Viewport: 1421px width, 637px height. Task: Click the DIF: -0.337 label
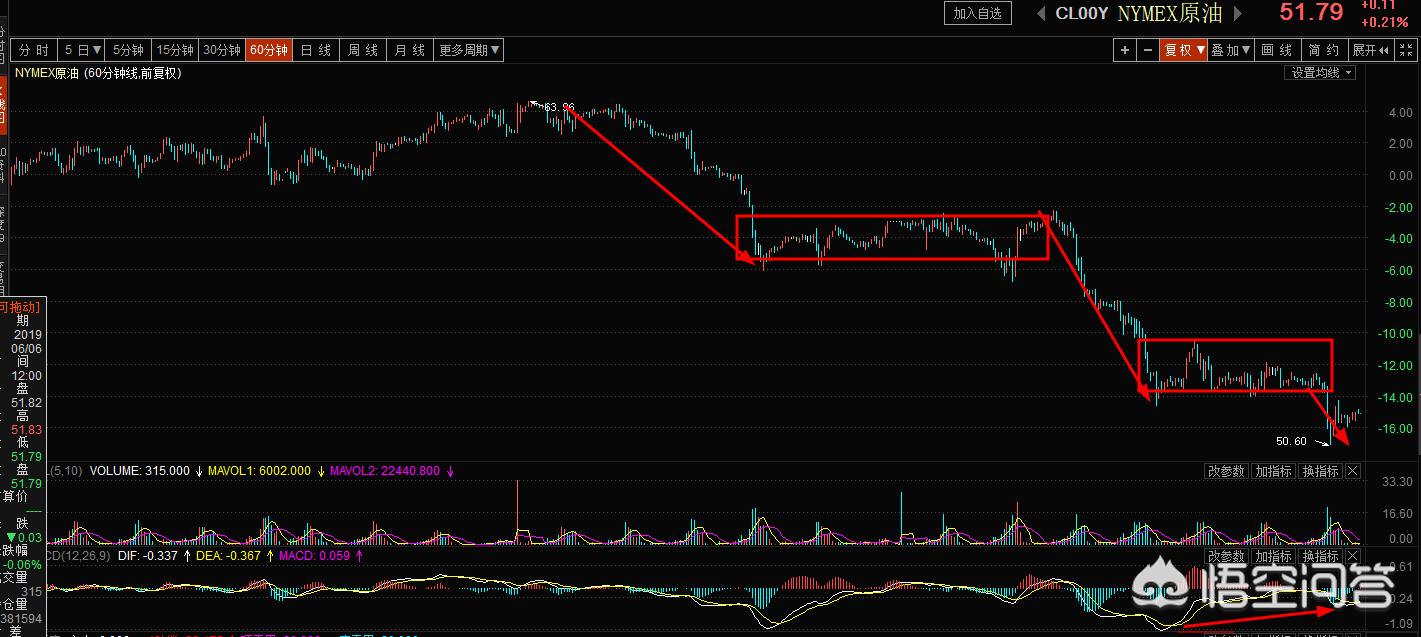150,556
